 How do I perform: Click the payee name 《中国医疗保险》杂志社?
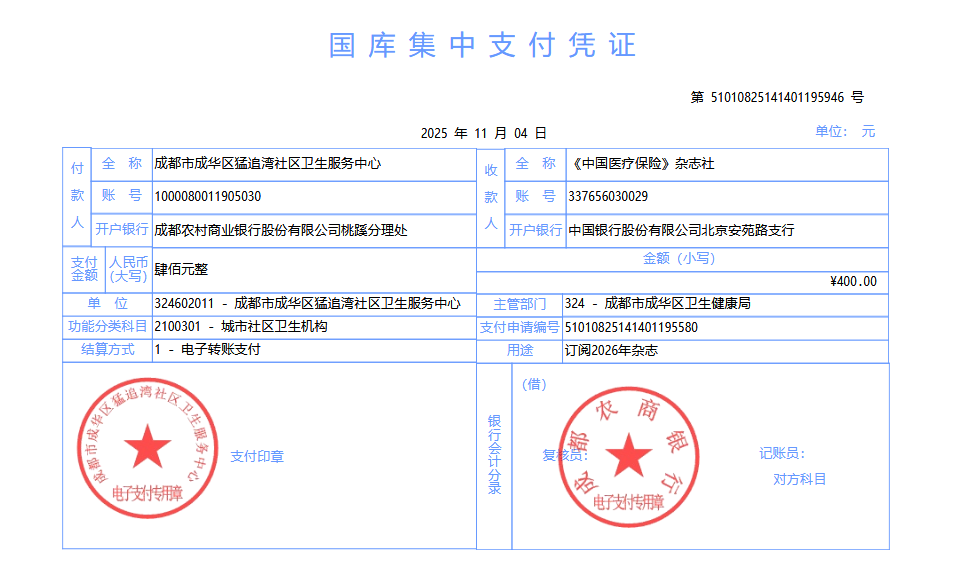coord(641,164)
